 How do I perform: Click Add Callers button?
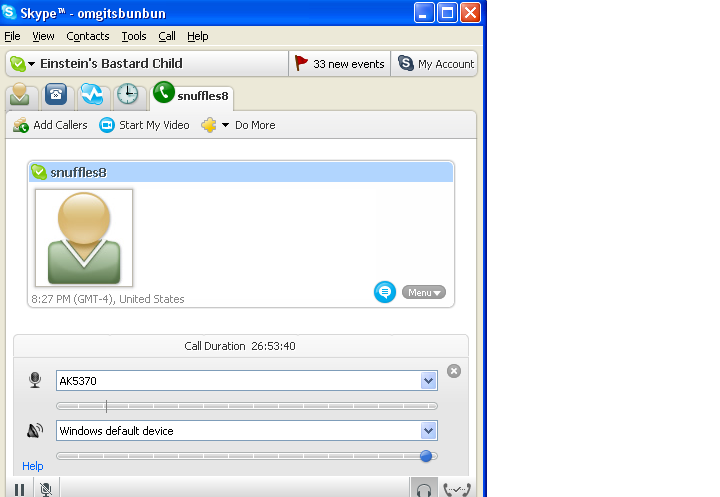50,125
